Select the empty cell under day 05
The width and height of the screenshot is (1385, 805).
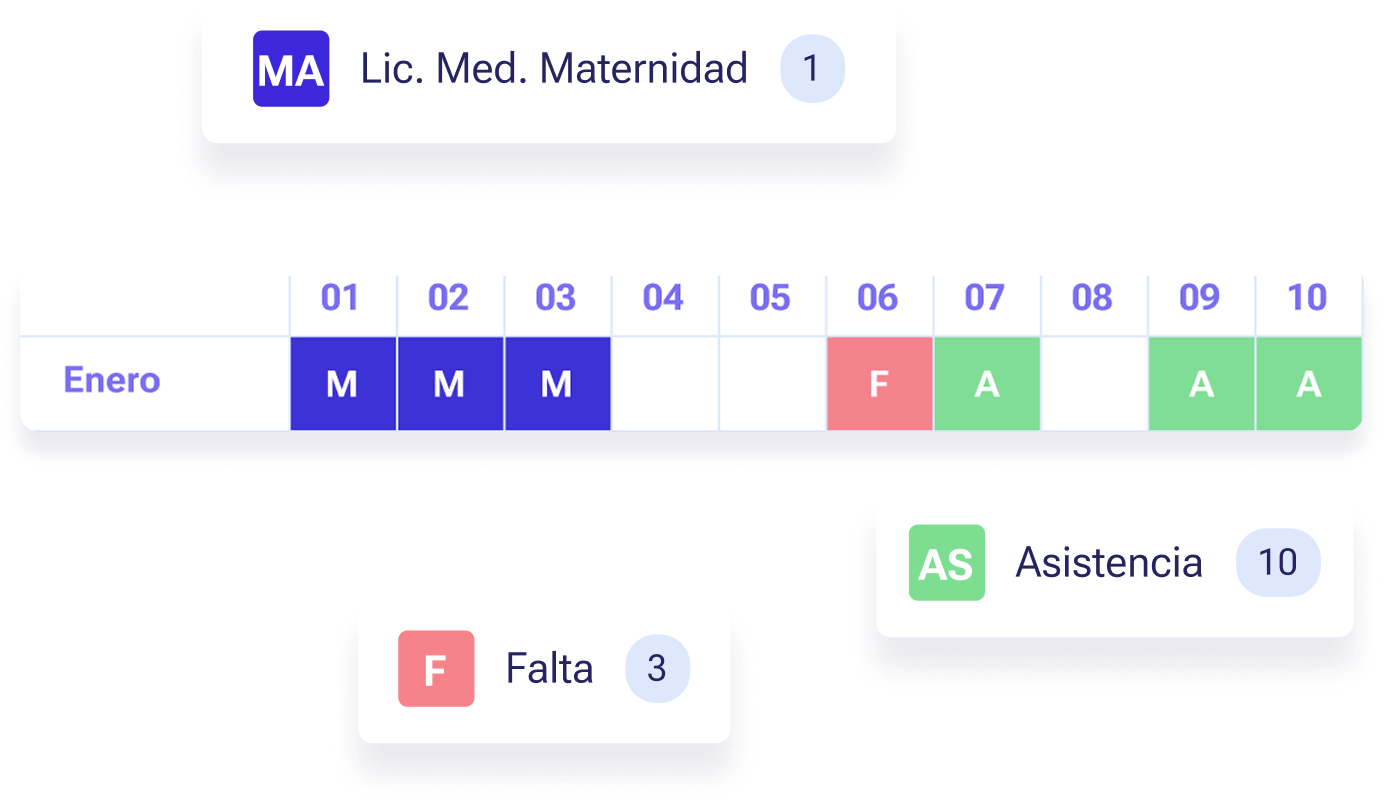[x=771, y=384]
